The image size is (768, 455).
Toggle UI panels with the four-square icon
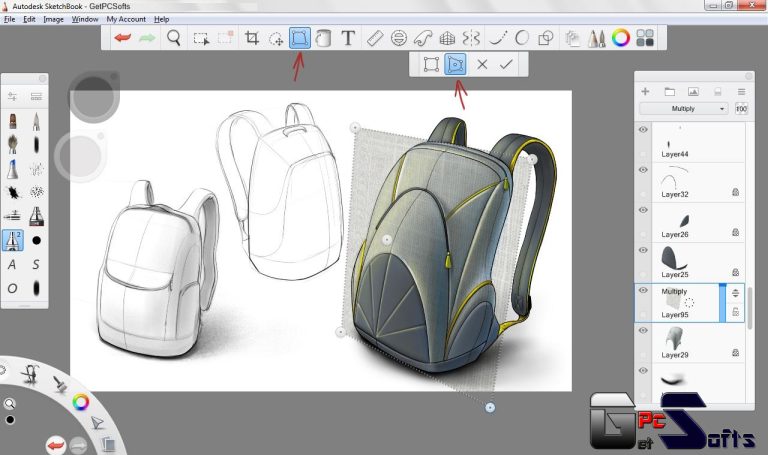coord(645,38)
